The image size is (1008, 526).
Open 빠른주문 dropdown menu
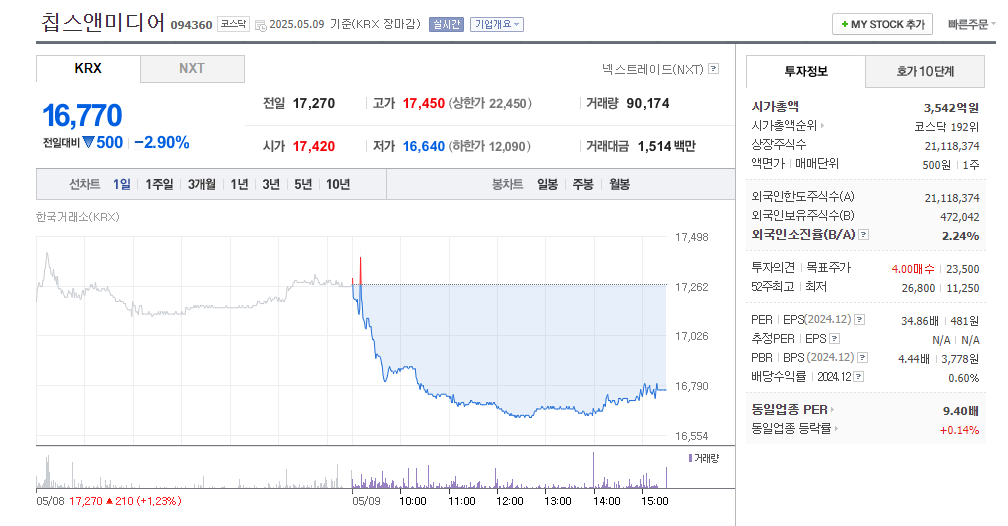click(x=971, y=24)
